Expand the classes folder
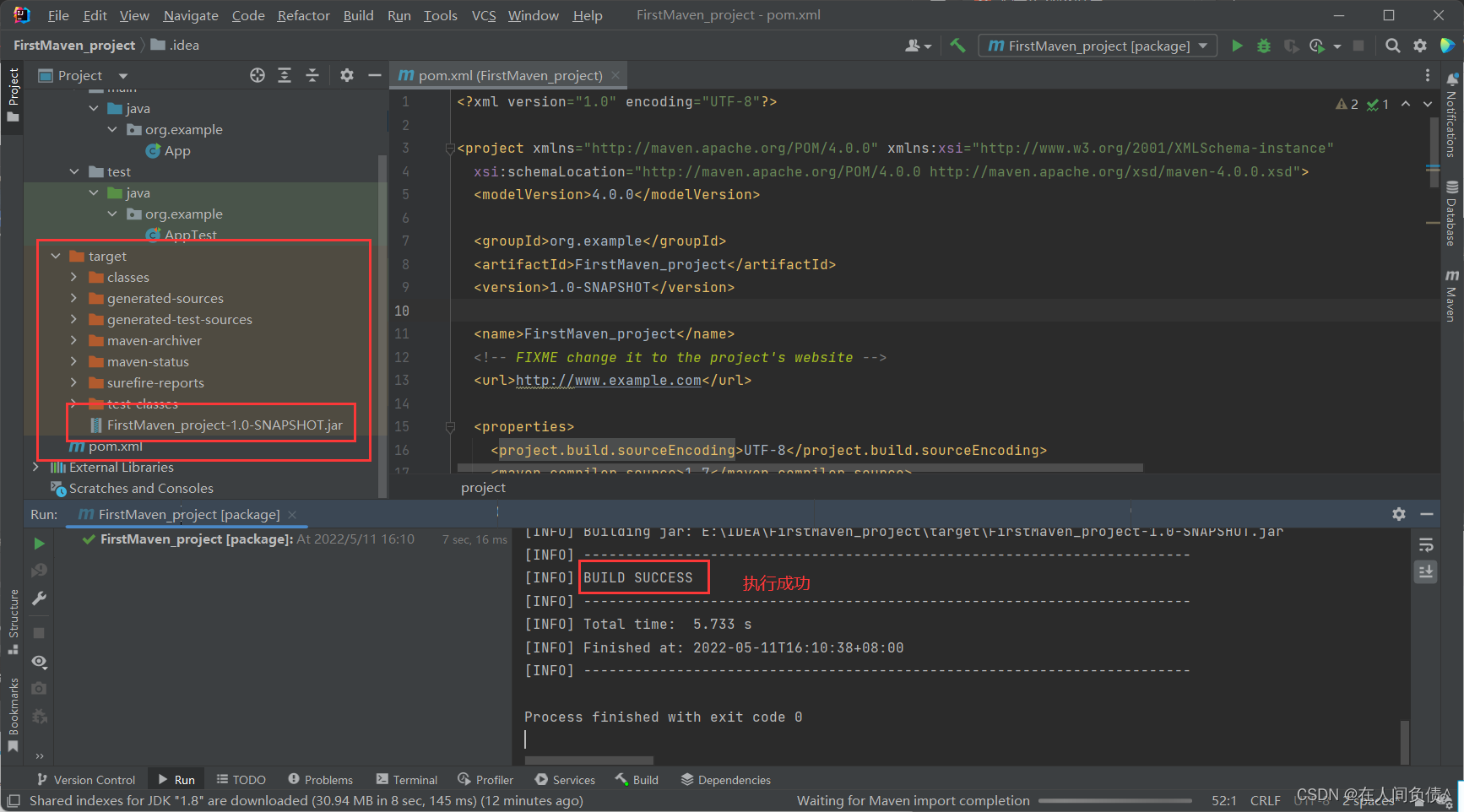This screenshot has height=812, width=1464. (x=74, y=277)
